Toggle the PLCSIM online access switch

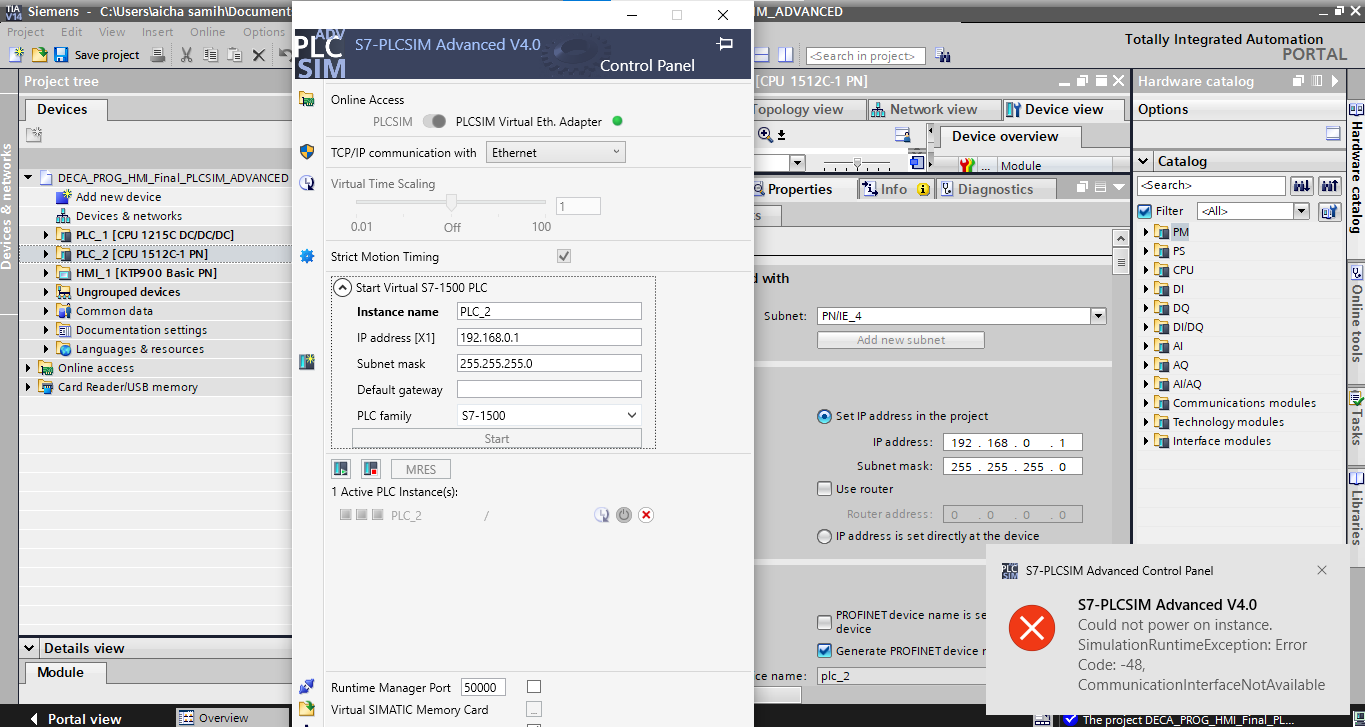pos(434,121)
